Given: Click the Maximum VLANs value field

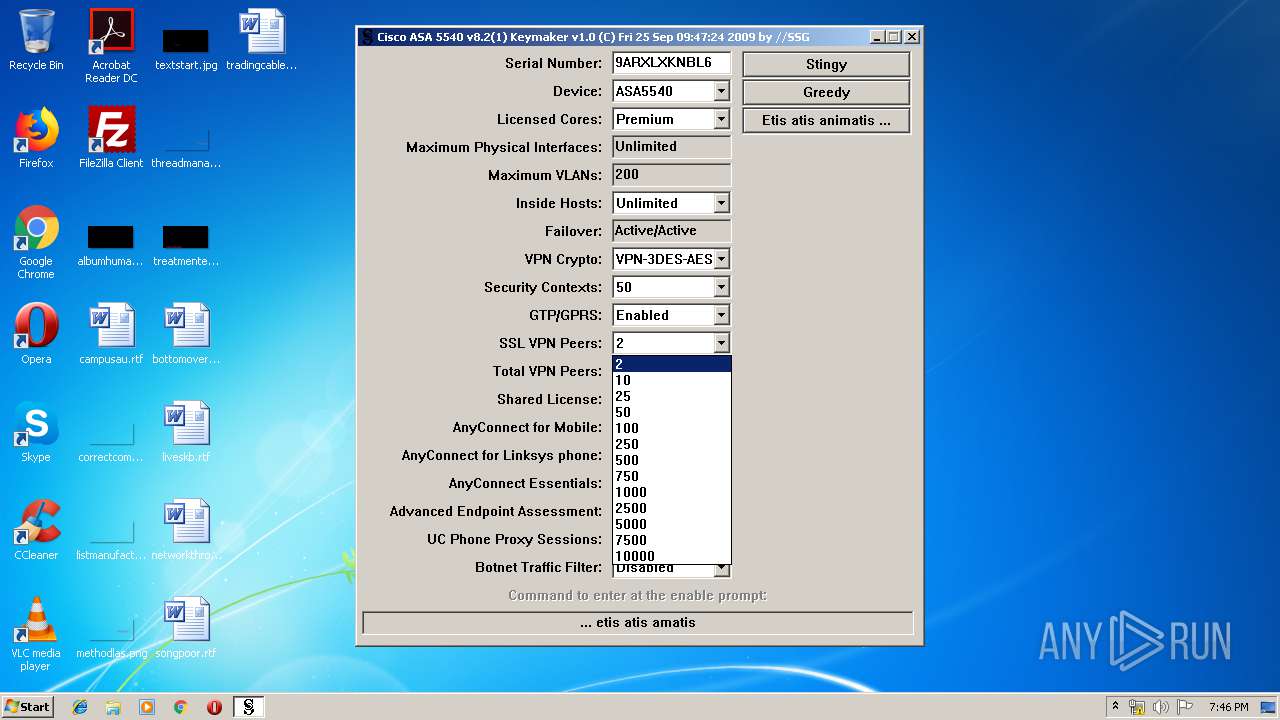Looking at the screenshot, I should [x=671, y=174].
